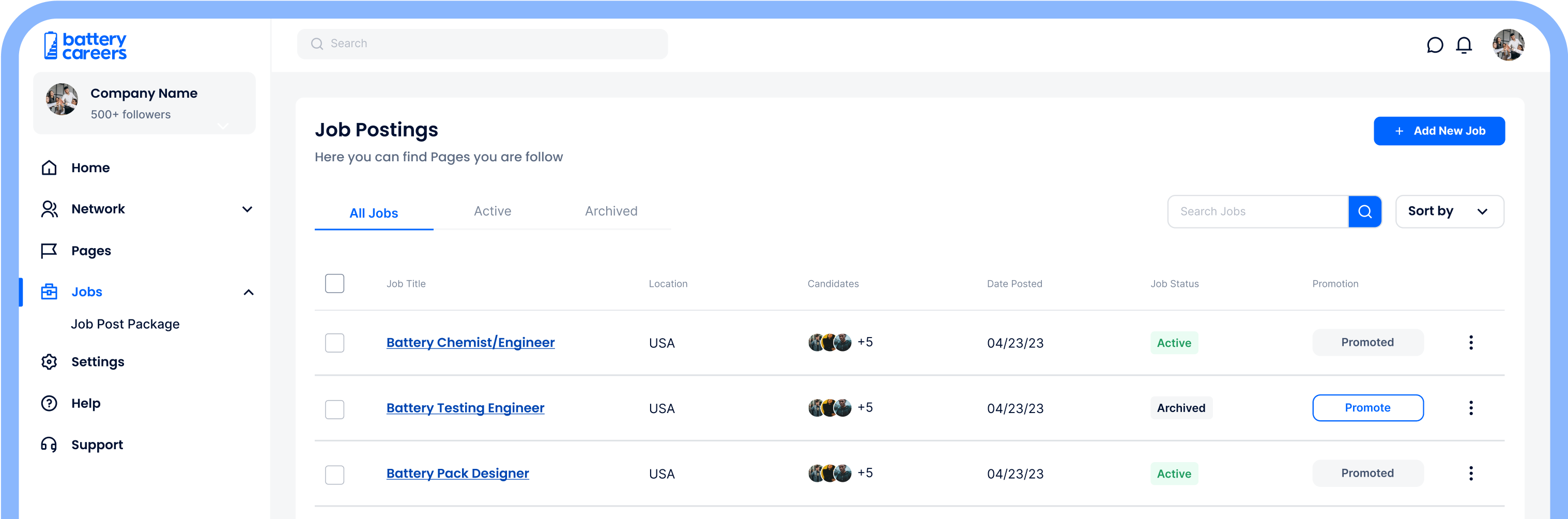Select the Battery Pack Designer row checkbox
Screen dimensions: 1568x519
pyautogui.click(x=334, y=474)
